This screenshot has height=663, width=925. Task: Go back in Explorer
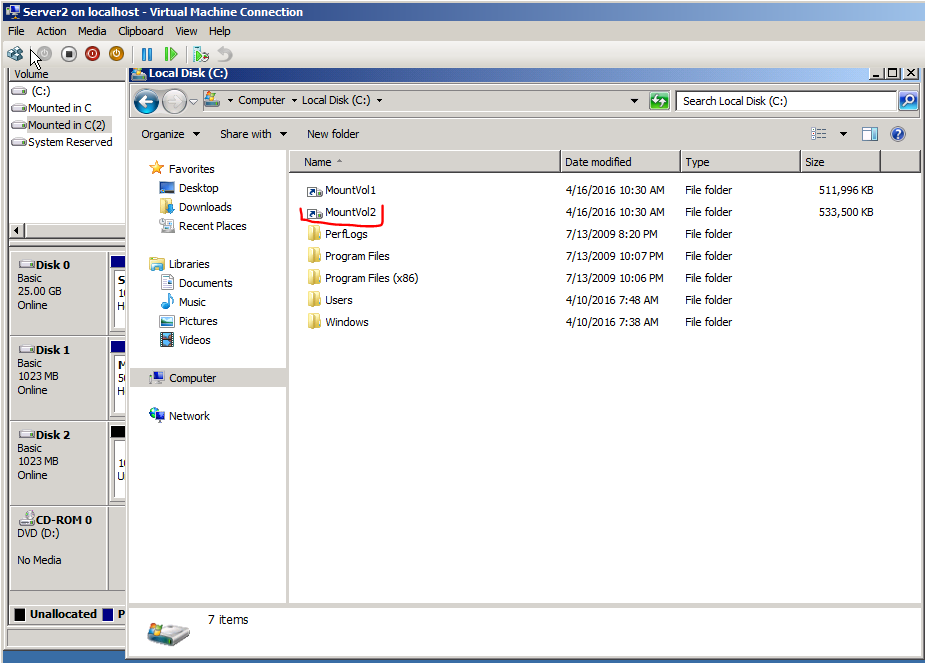pyautogui.click(x=146, y=101)
